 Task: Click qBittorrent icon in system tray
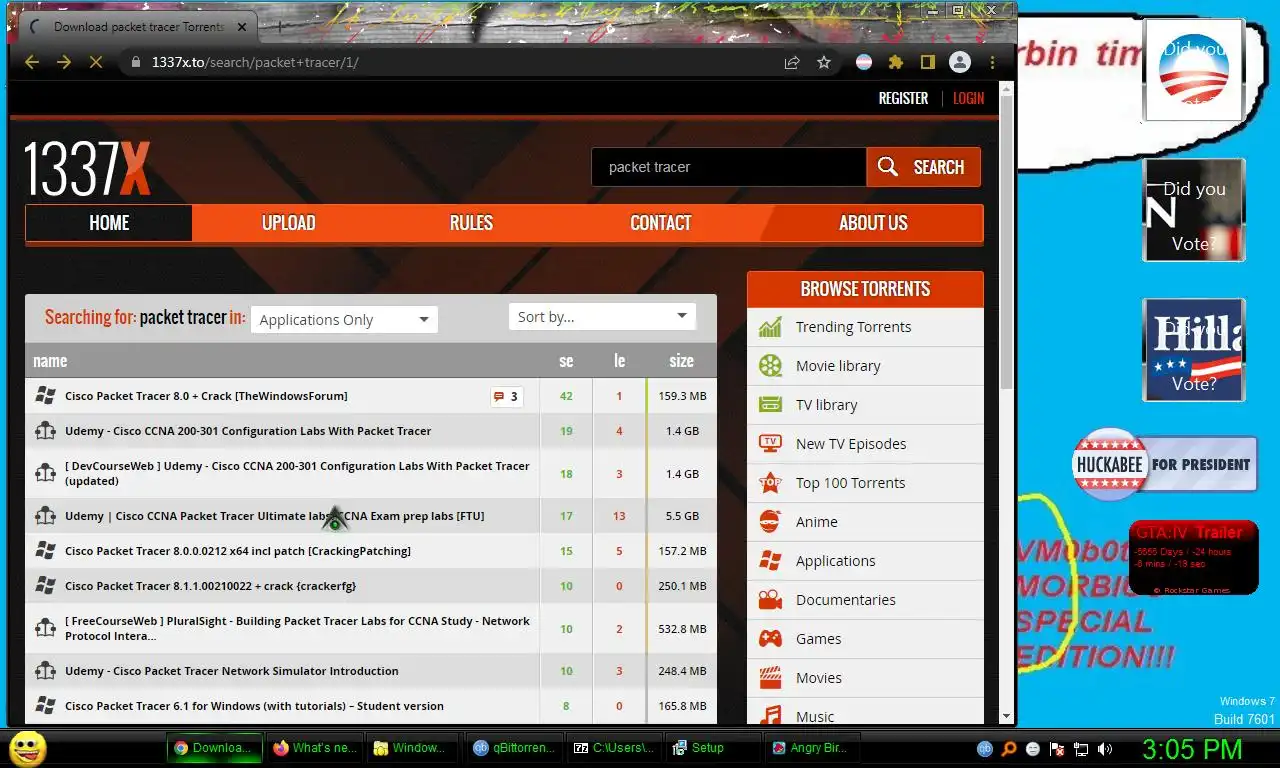point(984,748)
